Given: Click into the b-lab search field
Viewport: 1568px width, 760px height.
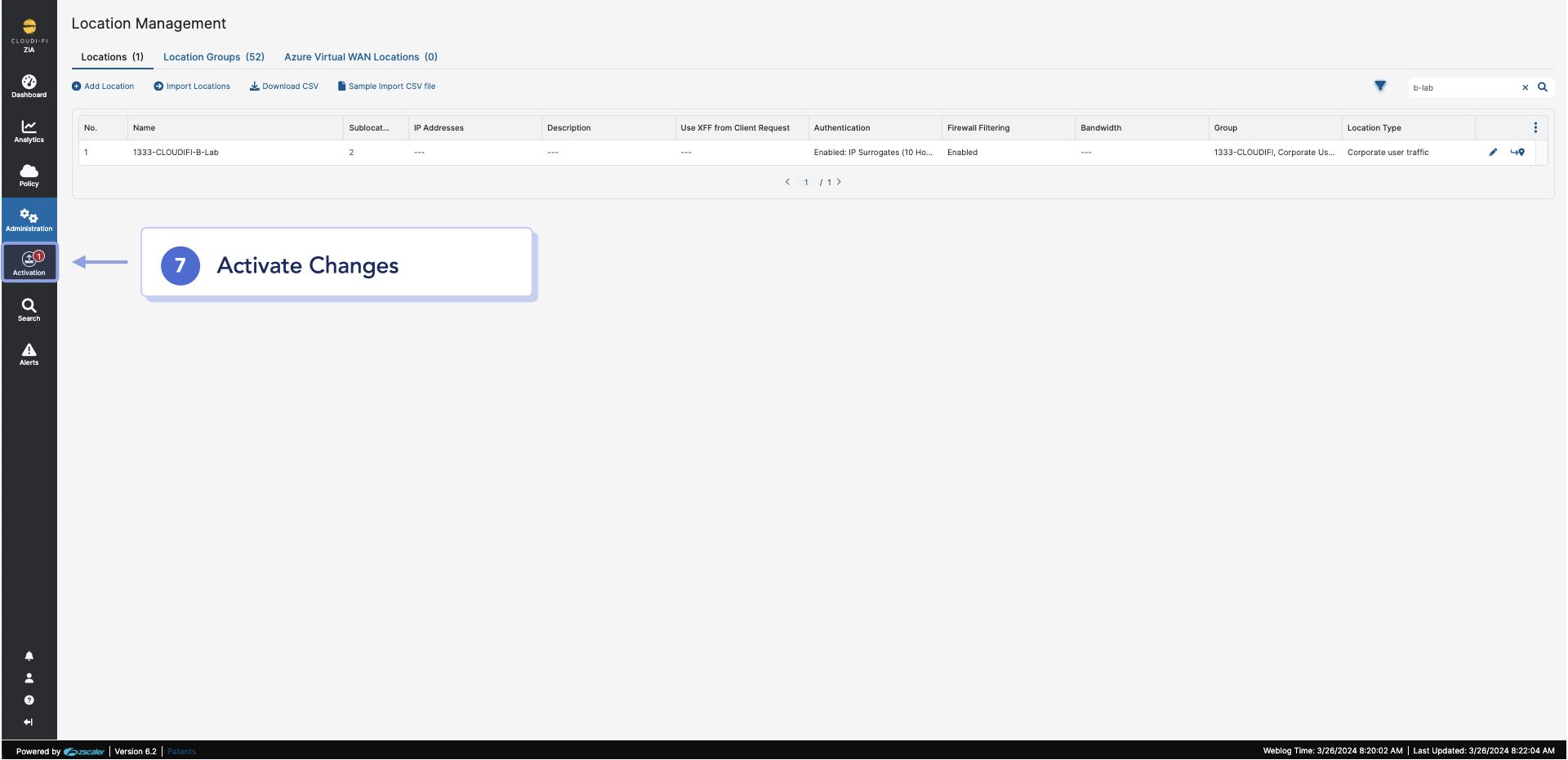Looking at the screenshot, I should click(x=1463, y=87).
